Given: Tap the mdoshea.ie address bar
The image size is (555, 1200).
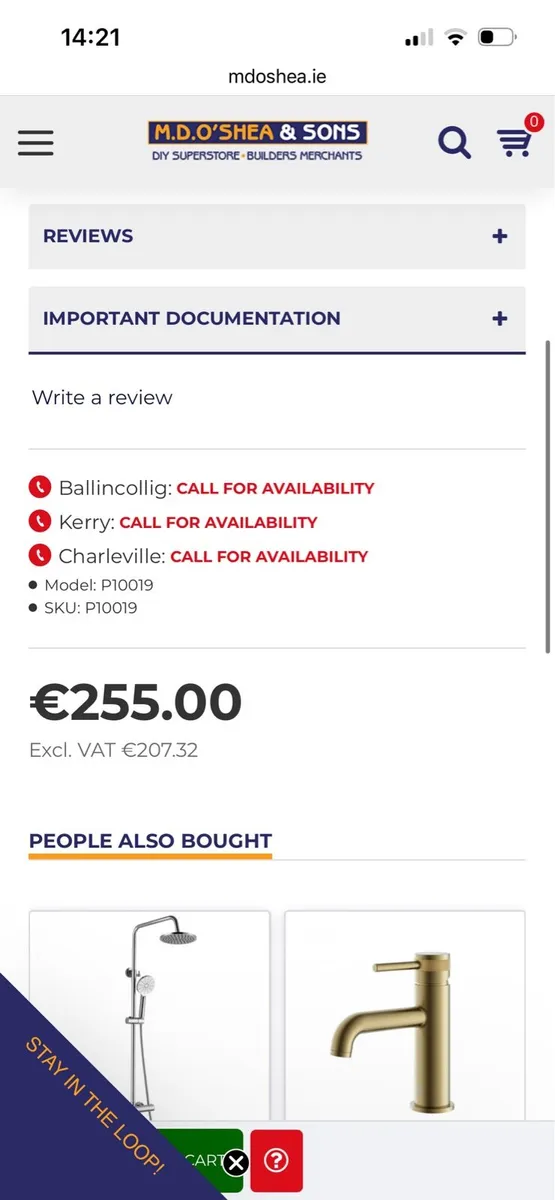Looking at the screenshot, I should pyautogui.click(x=277, y=76).
